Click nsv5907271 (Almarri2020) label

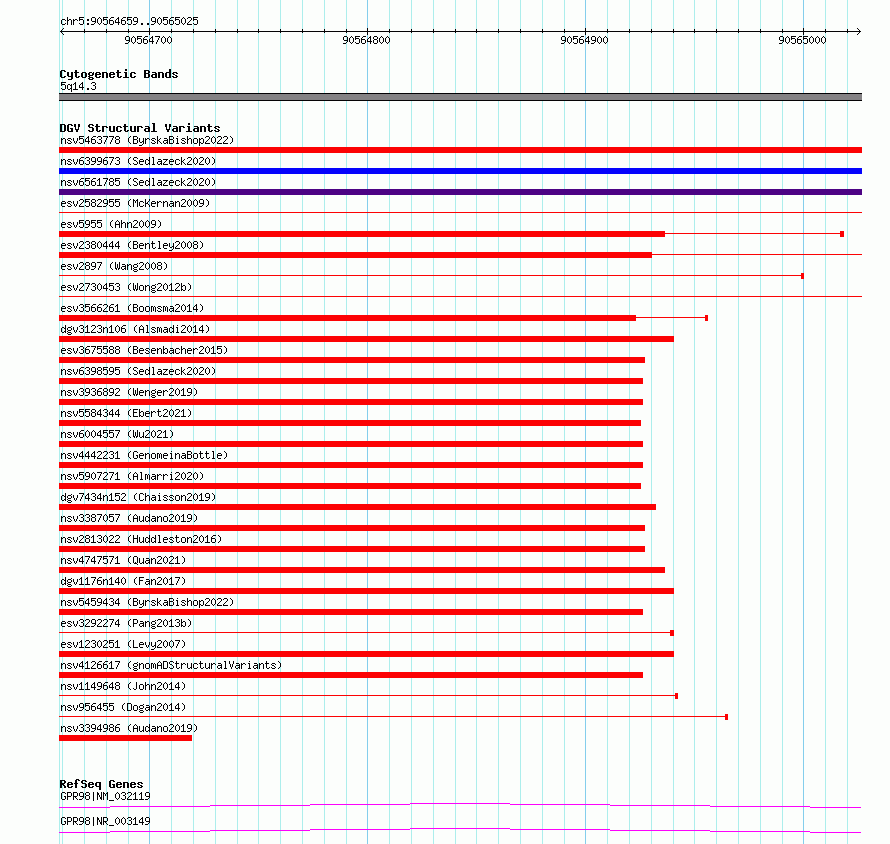click(132, 476)
